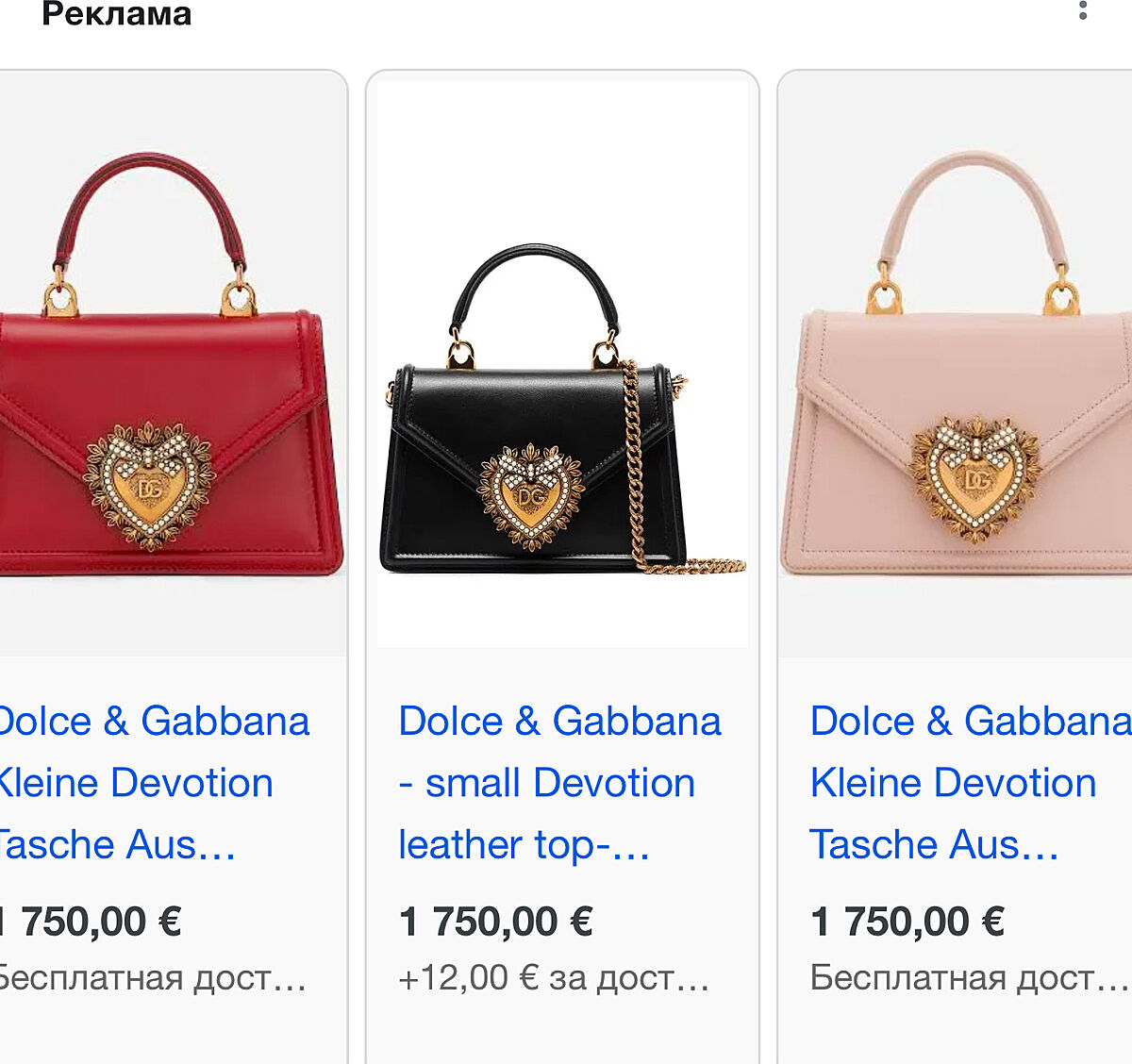Click the '+12,00 € за дост…' shipping text
1132x1064 pixels.
click(554, 978)
